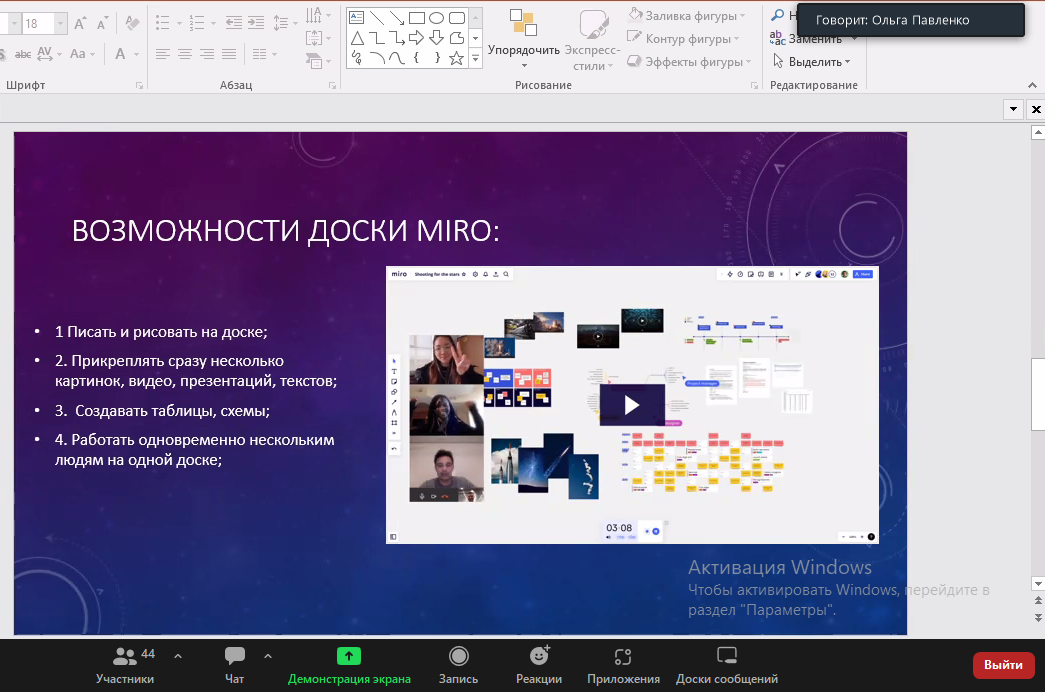Convert to SmartArt graphic
Viewport: 1045px width, 692px height.
point(318,61)
